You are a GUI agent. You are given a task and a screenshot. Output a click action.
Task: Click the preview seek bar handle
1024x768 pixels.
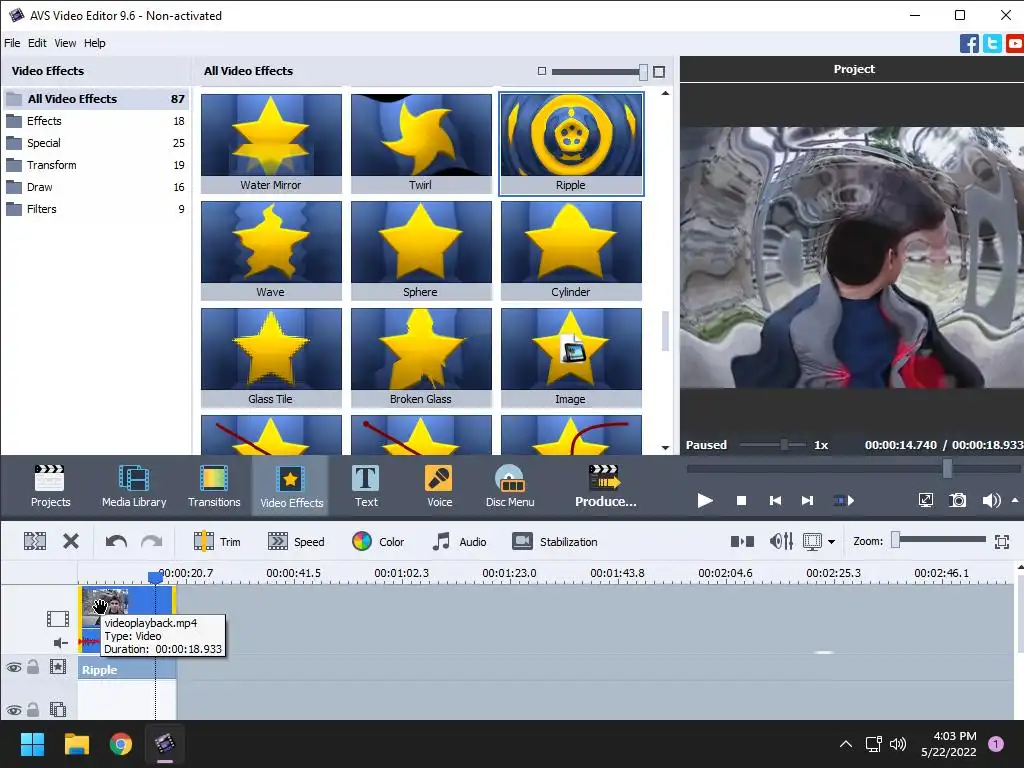click(947, 468)
